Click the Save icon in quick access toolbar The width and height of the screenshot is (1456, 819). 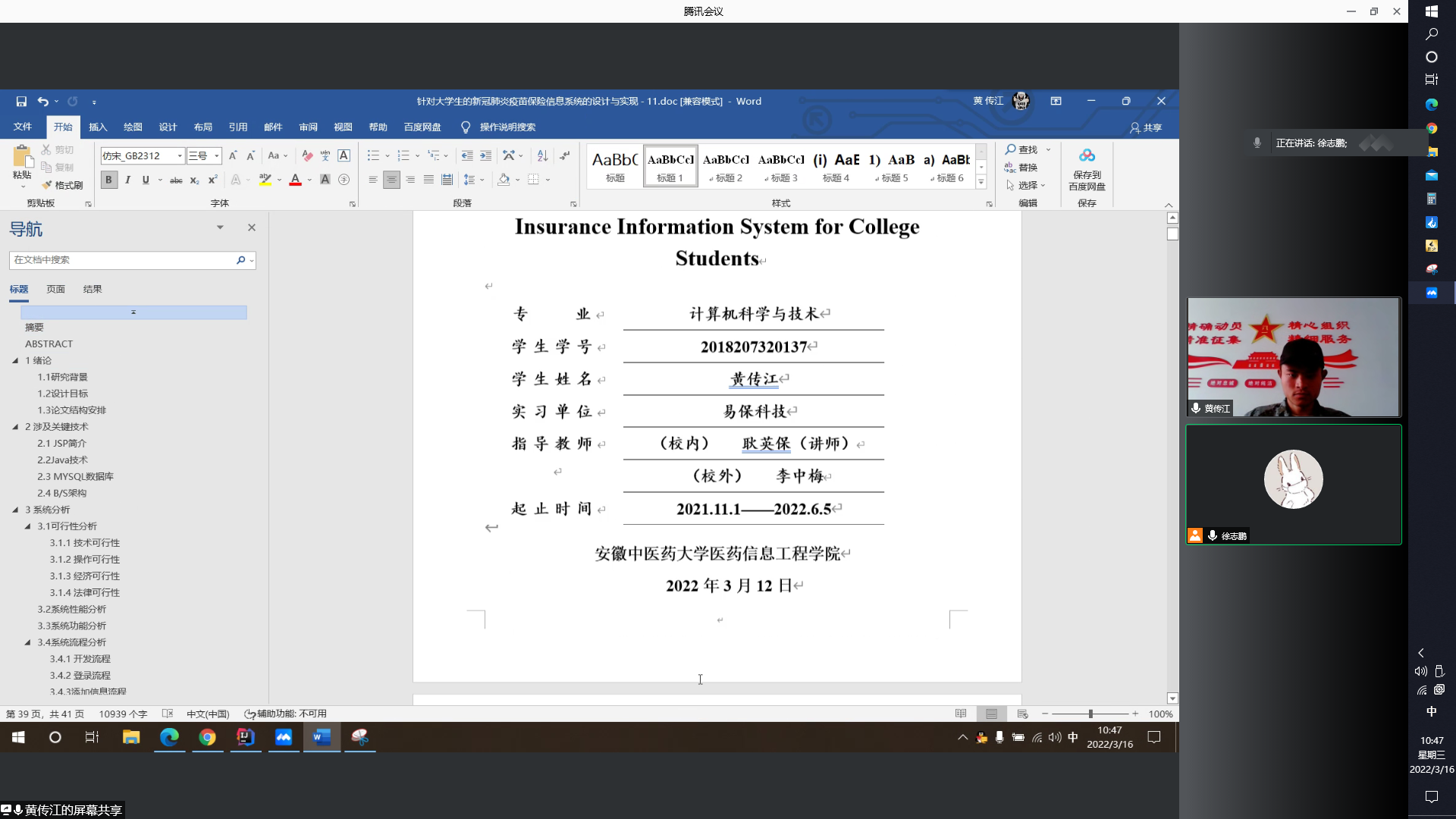coord(21,102)
